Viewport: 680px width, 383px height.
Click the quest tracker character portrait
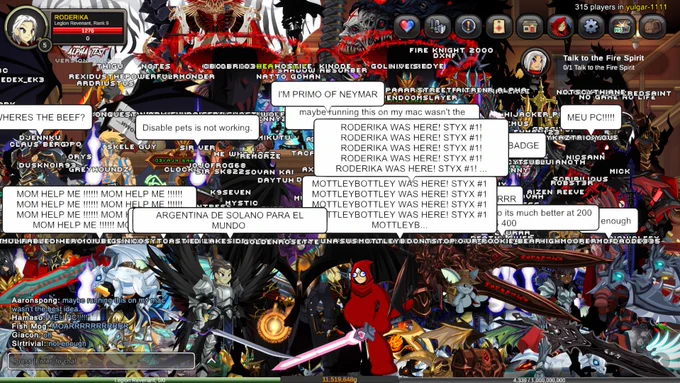[536, 62]
